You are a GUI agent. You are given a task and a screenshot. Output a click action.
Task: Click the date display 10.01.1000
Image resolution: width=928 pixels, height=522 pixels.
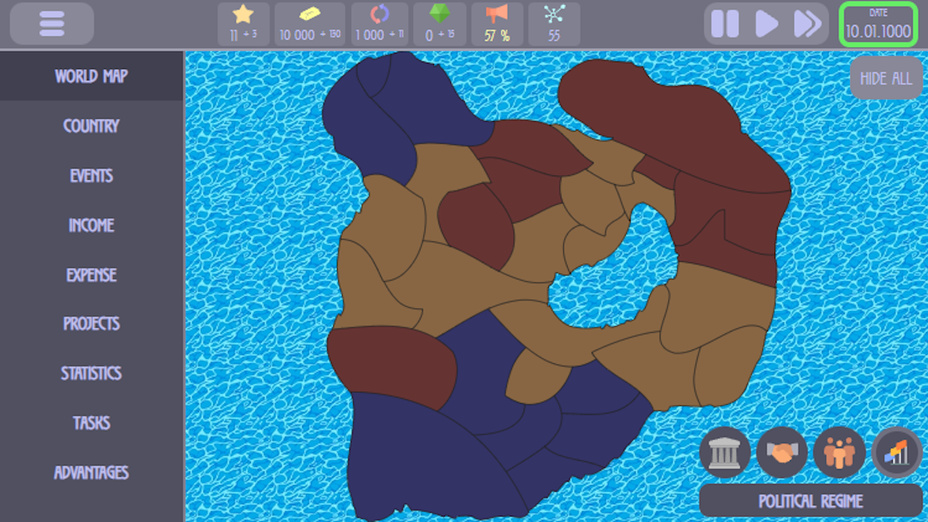point(878,25)
